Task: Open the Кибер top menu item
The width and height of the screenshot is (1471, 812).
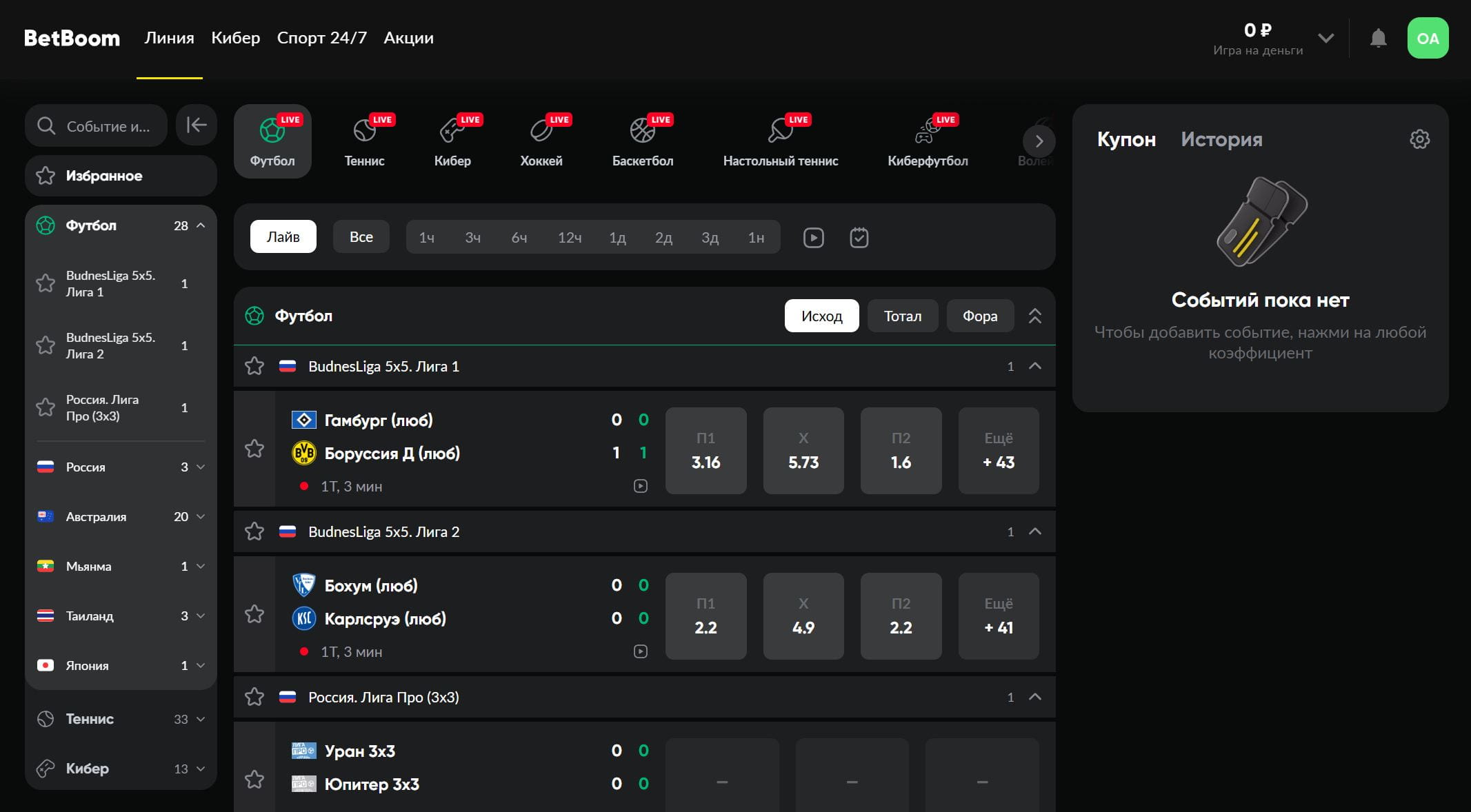Action: [236, 38]
